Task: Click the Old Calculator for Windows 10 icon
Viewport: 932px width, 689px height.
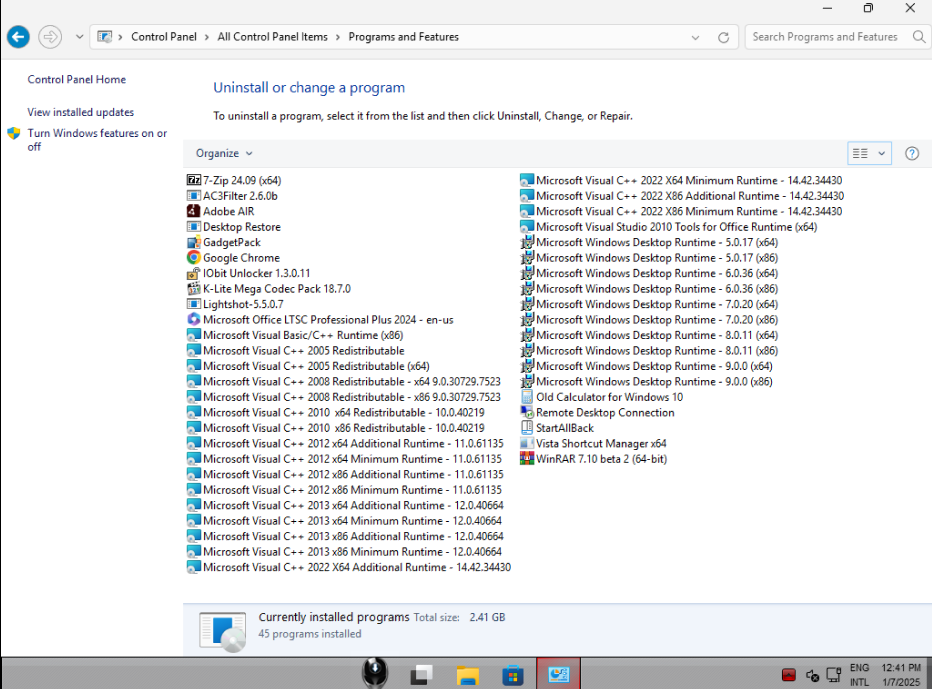Action: [527, 397]
